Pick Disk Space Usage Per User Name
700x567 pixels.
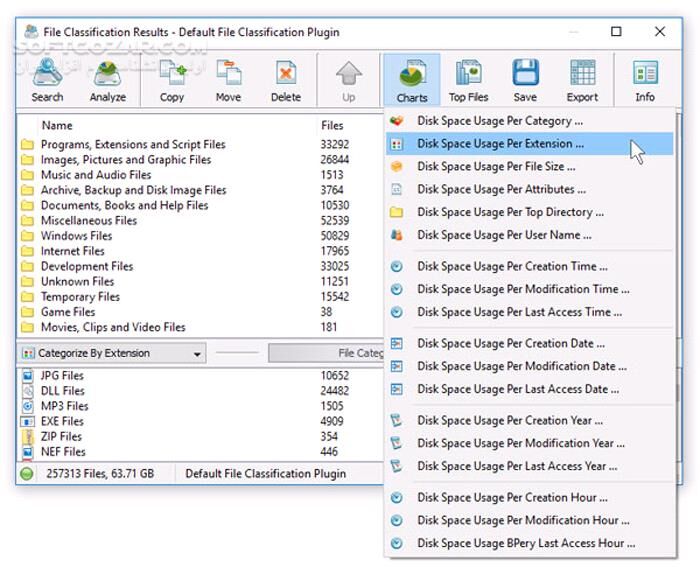(504, 235)
